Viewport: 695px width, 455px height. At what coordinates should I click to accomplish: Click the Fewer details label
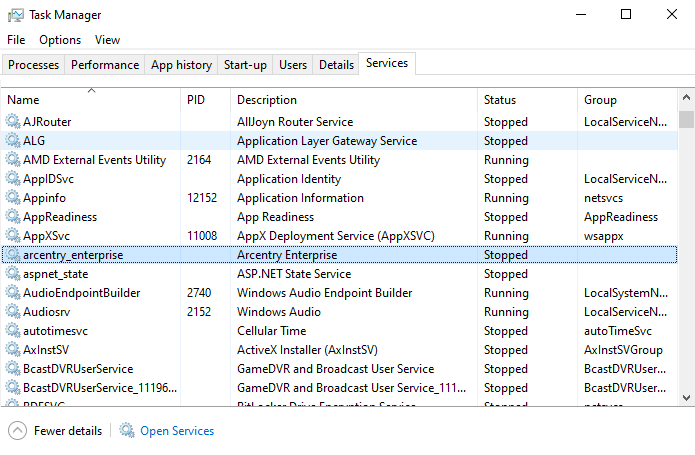pos(68,431)
